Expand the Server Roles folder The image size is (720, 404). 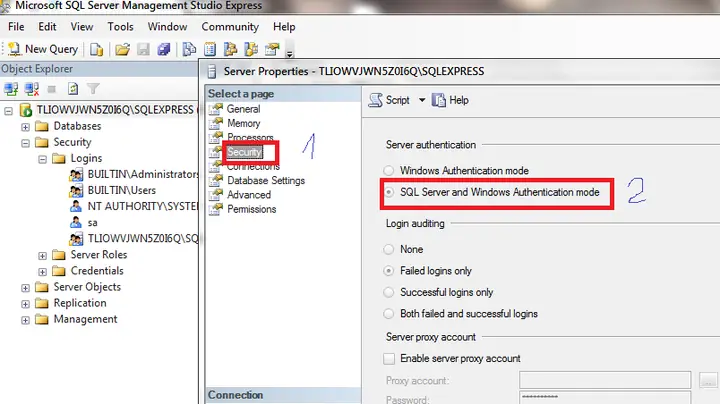(x=42, y=255)
